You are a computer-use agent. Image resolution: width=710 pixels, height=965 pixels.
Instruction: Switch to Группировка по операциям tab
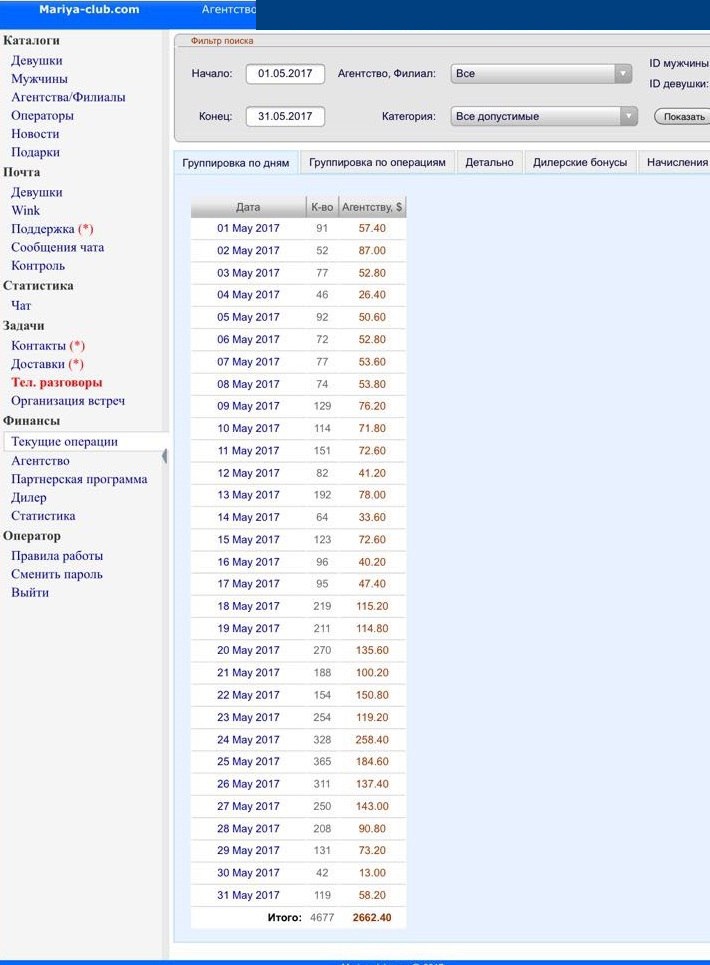pyautogui.click(x=377, y=162)
